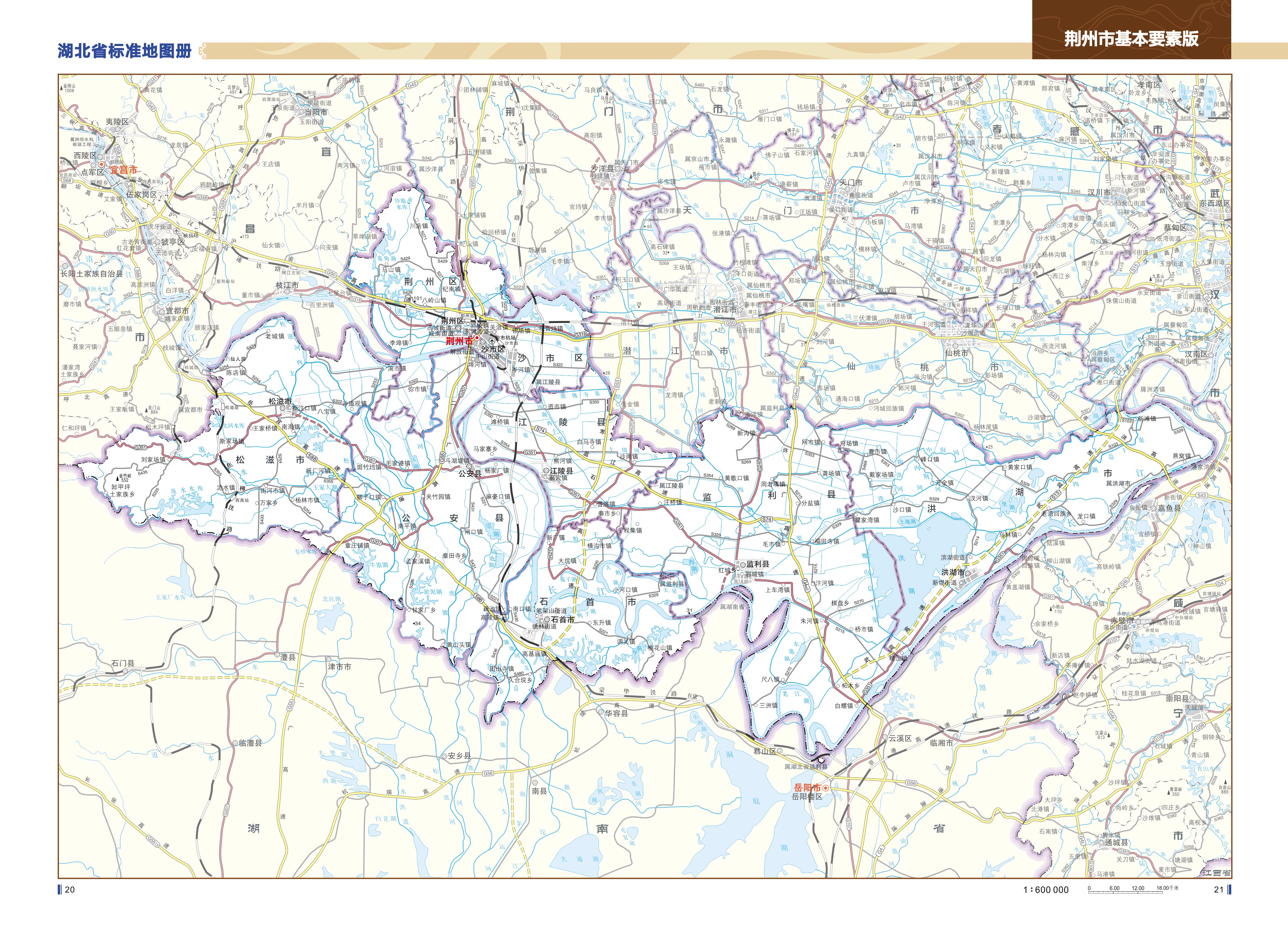The image size is (1288, 928).
Task: Click the 监利县 county seat label
Action: [757, 564]
